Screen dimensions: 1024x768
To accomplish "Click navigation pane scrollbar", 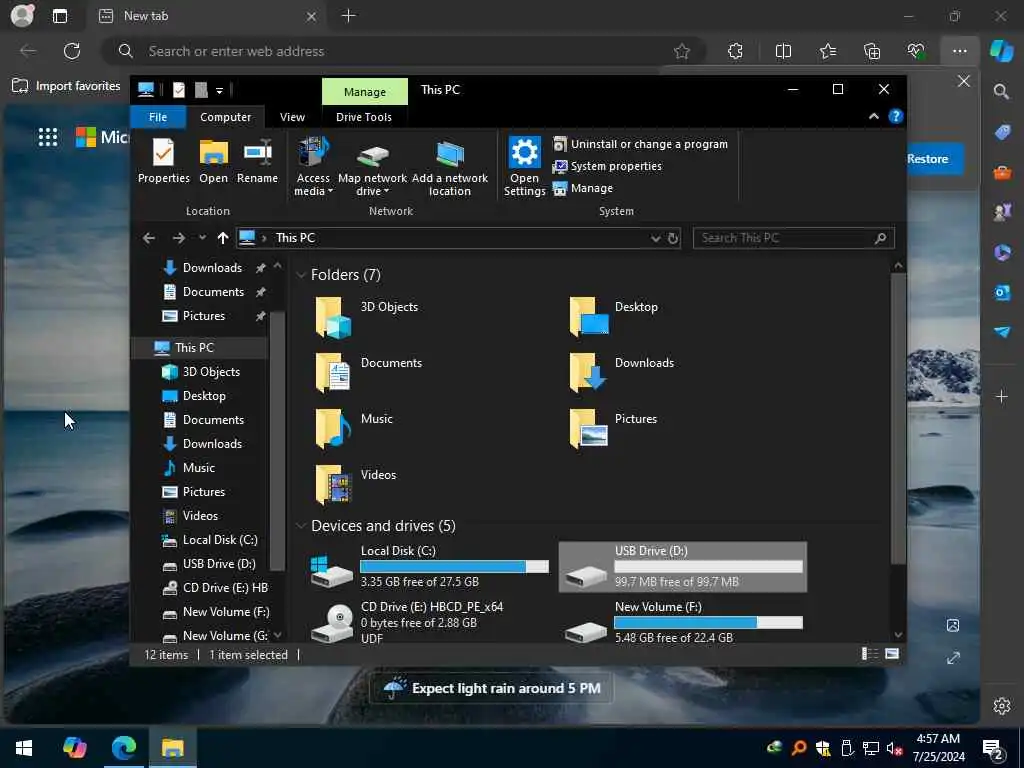I will tap(277, 441).
